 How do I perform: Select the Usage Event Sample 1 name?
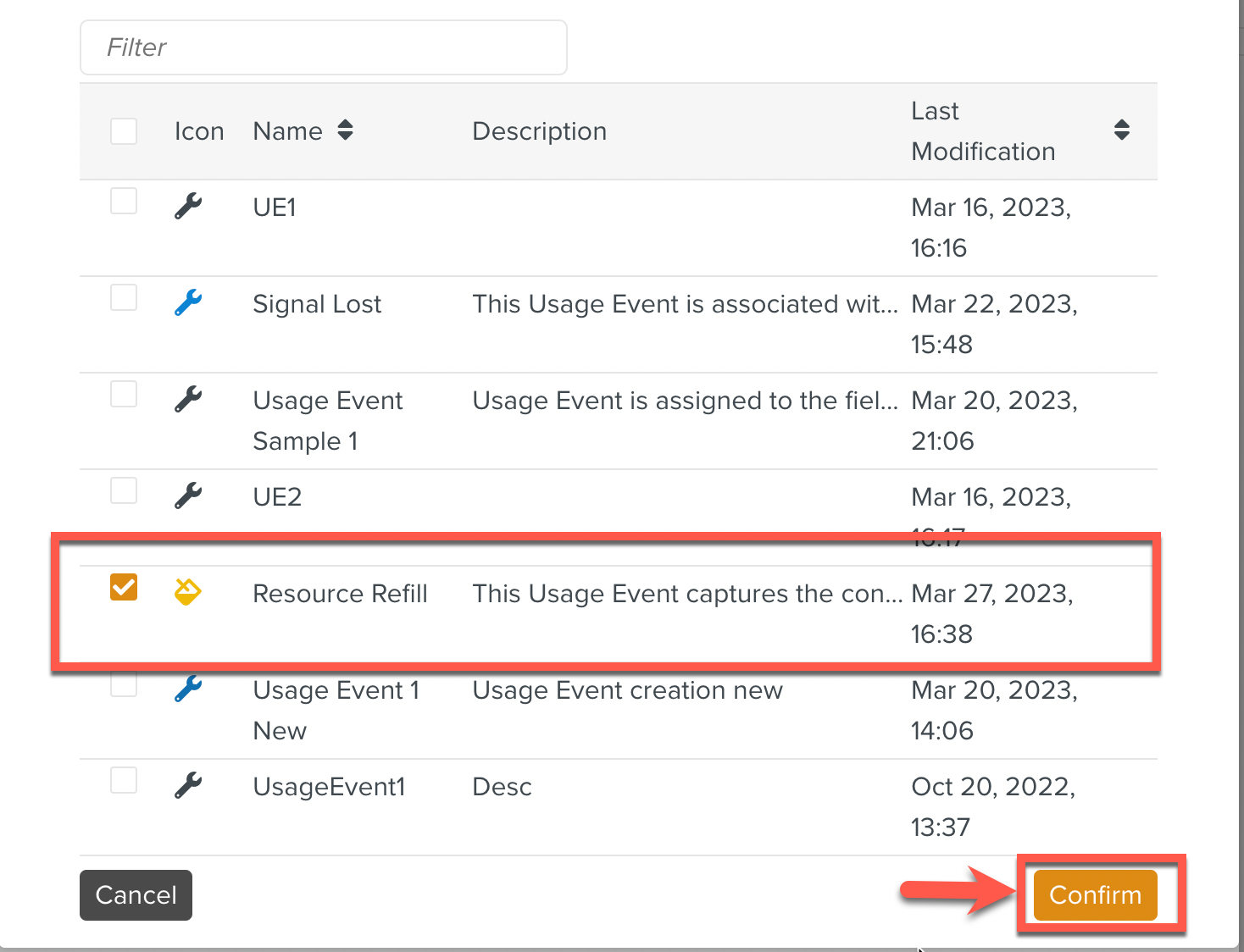click(327, 420)
